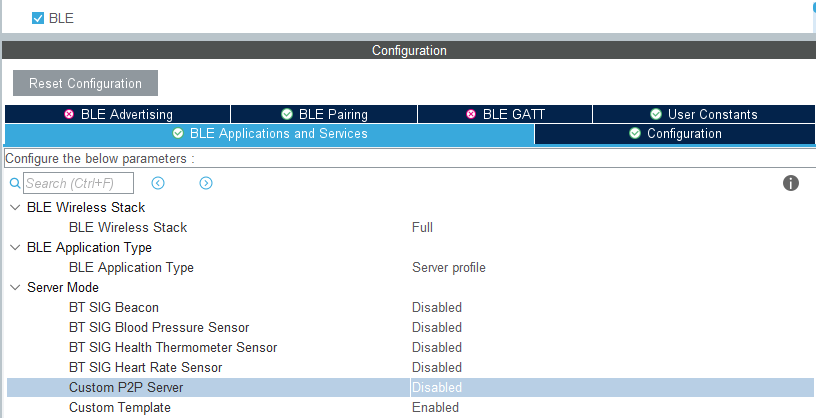This screenshot has width=816, height=418.
Task: Open the BLE GATT tab
Action: click(x=505, y=115)
